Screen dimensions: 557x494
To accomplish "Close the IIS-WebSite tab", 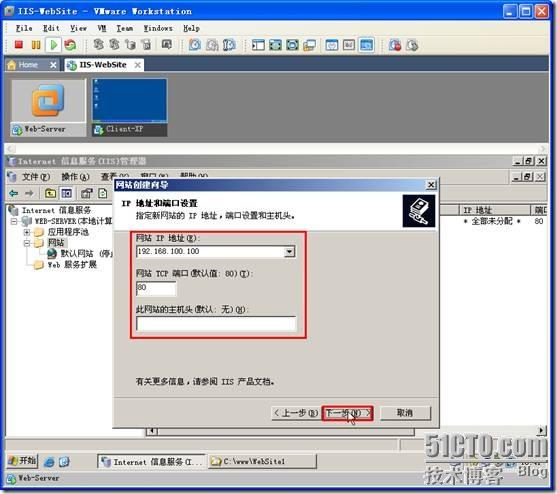I will (137, 65).
